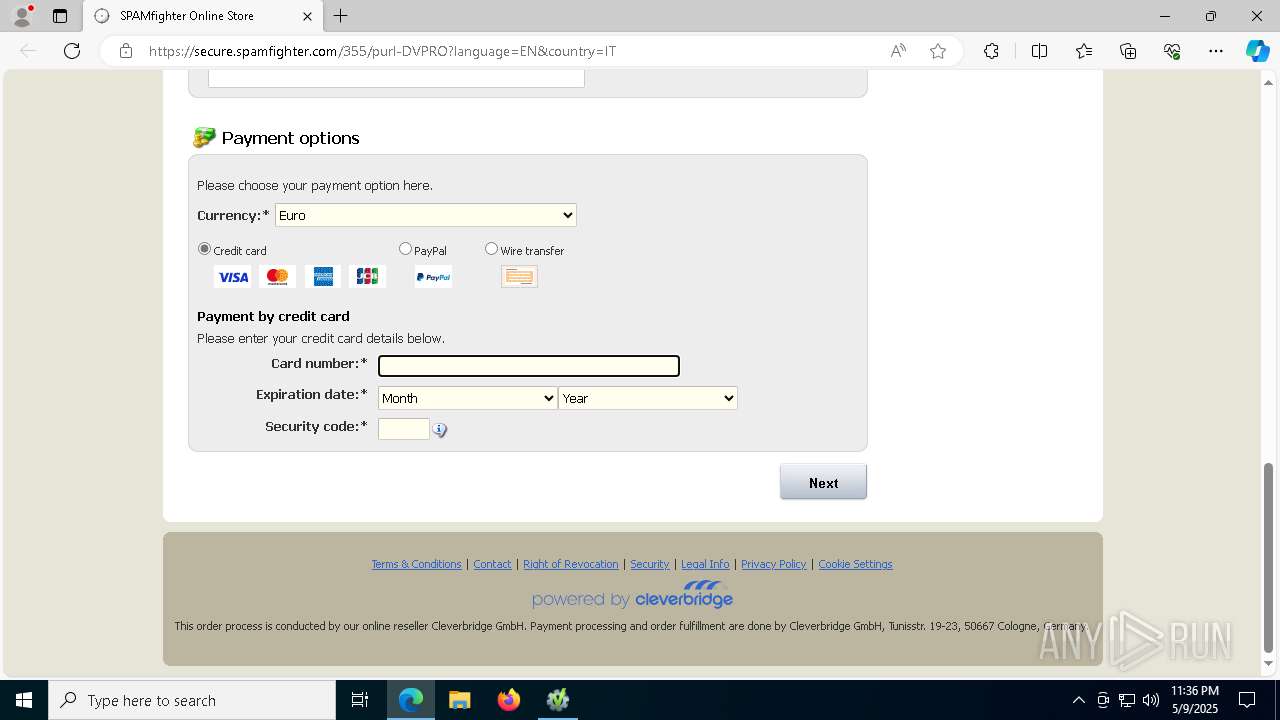Open the Security footer link
Screen dimensions: 1280x720
pyautogui.click(x=649, y=564)
